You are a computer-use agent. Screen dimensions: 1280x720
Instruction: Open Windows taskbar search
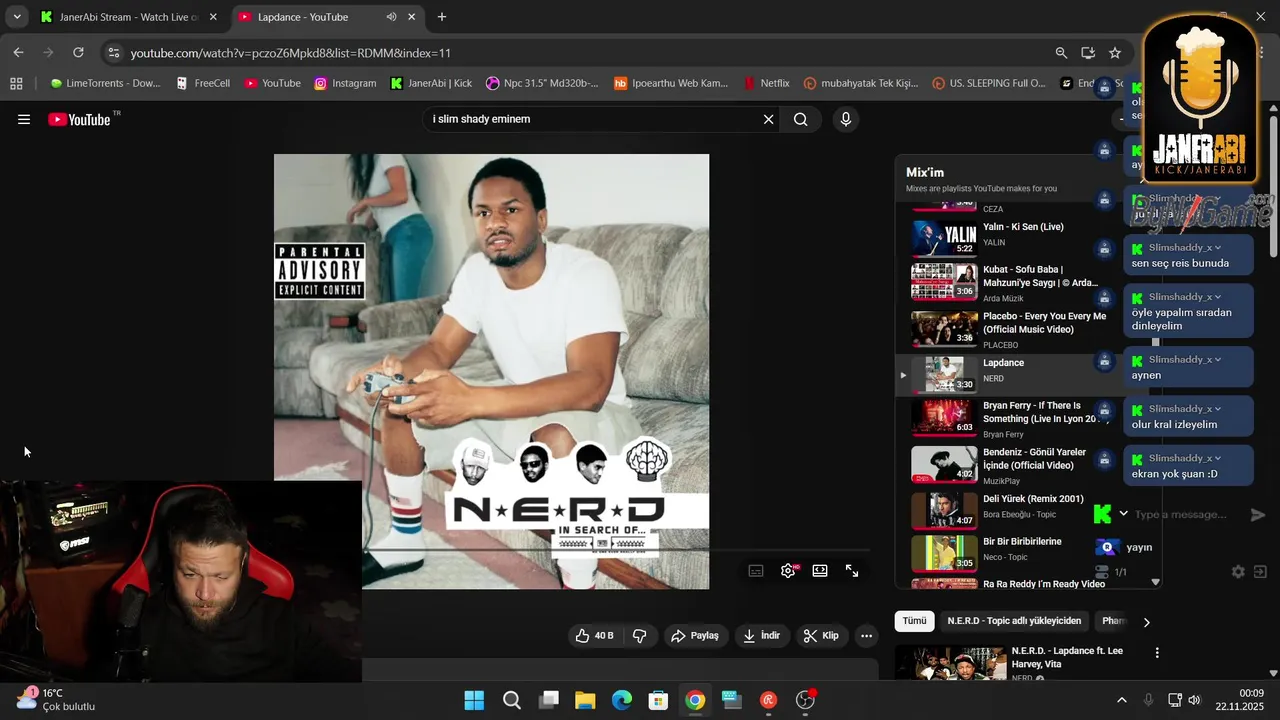point(512,700)
